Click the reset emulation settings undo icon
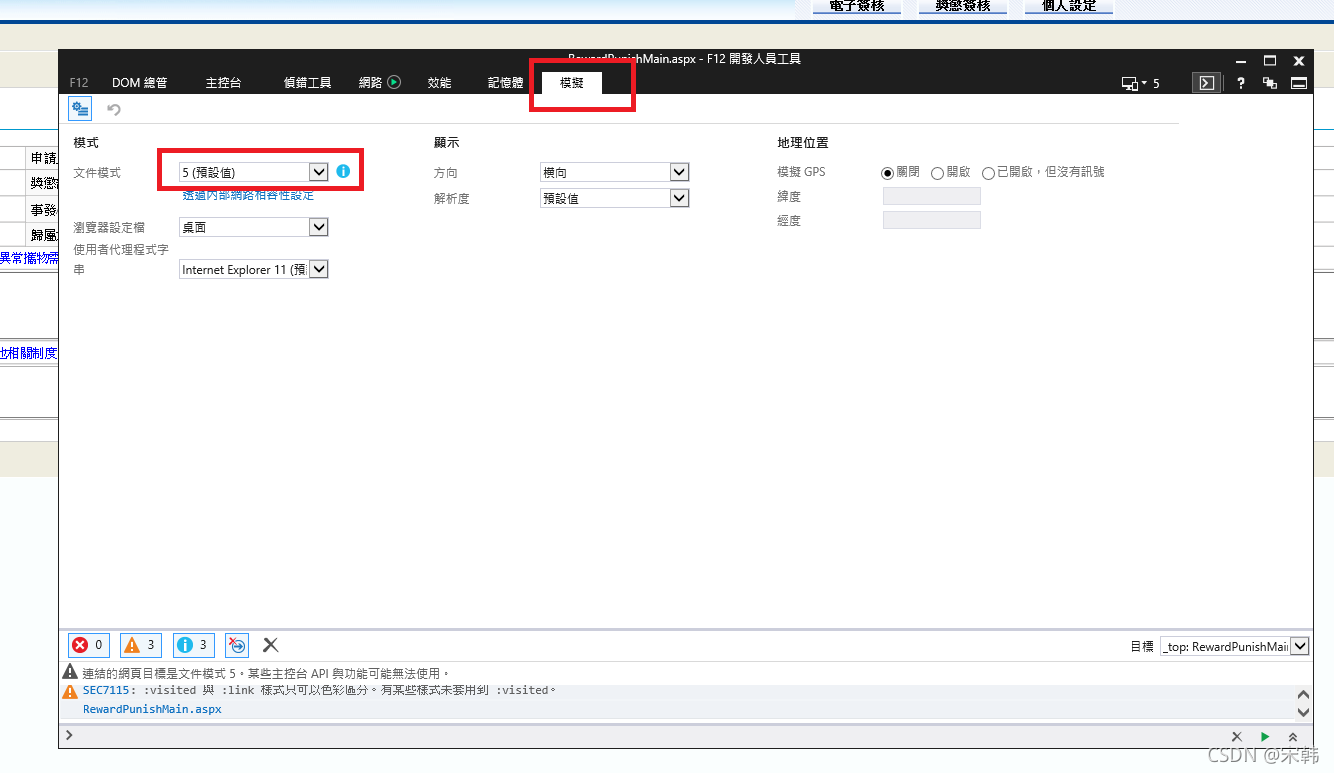Viewport: 1334px width, 773px height. click(x=114, y=109)
